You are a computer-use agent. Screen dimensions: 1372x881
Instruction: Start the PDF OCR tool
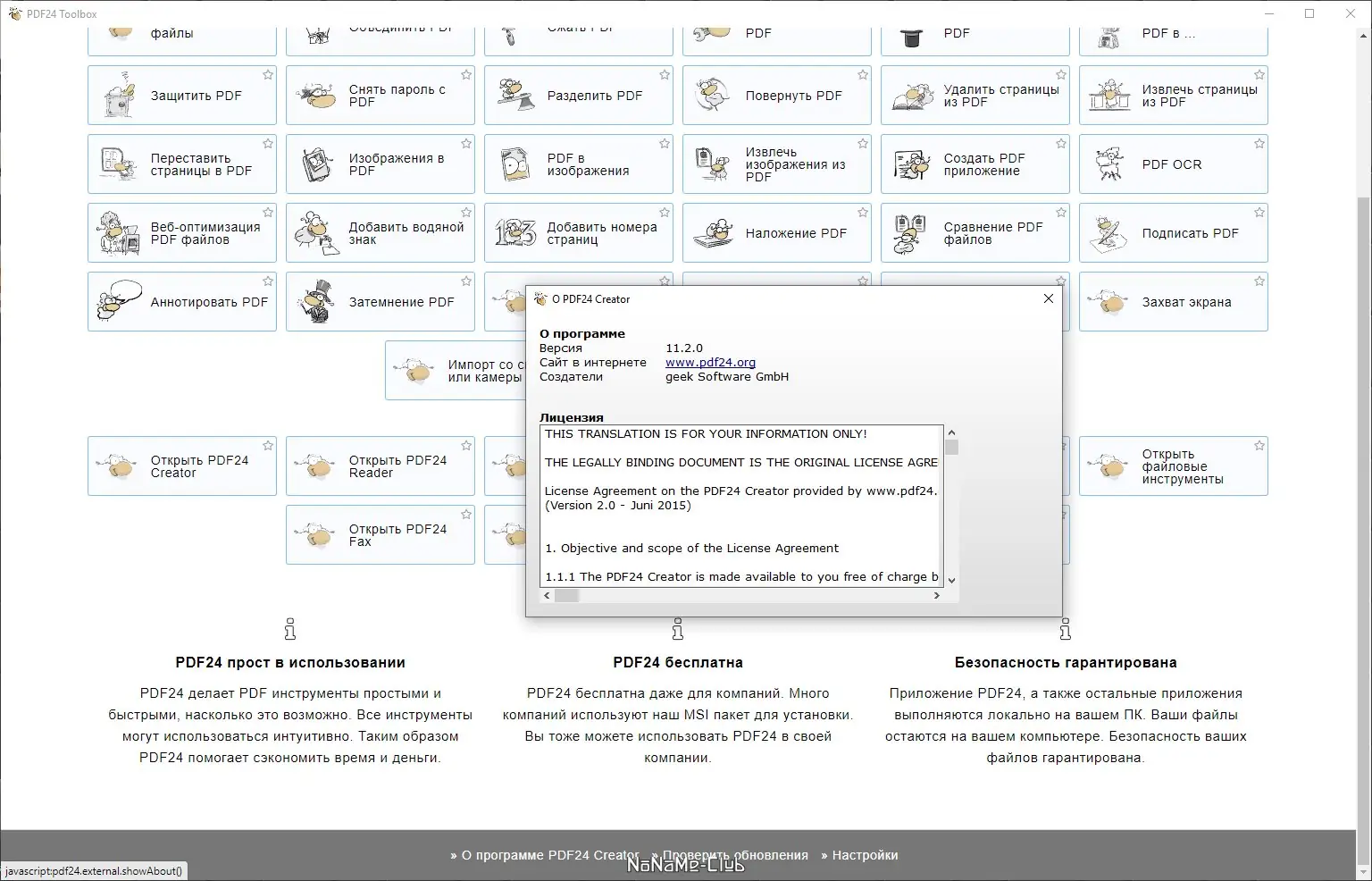tap(1174, 164)
